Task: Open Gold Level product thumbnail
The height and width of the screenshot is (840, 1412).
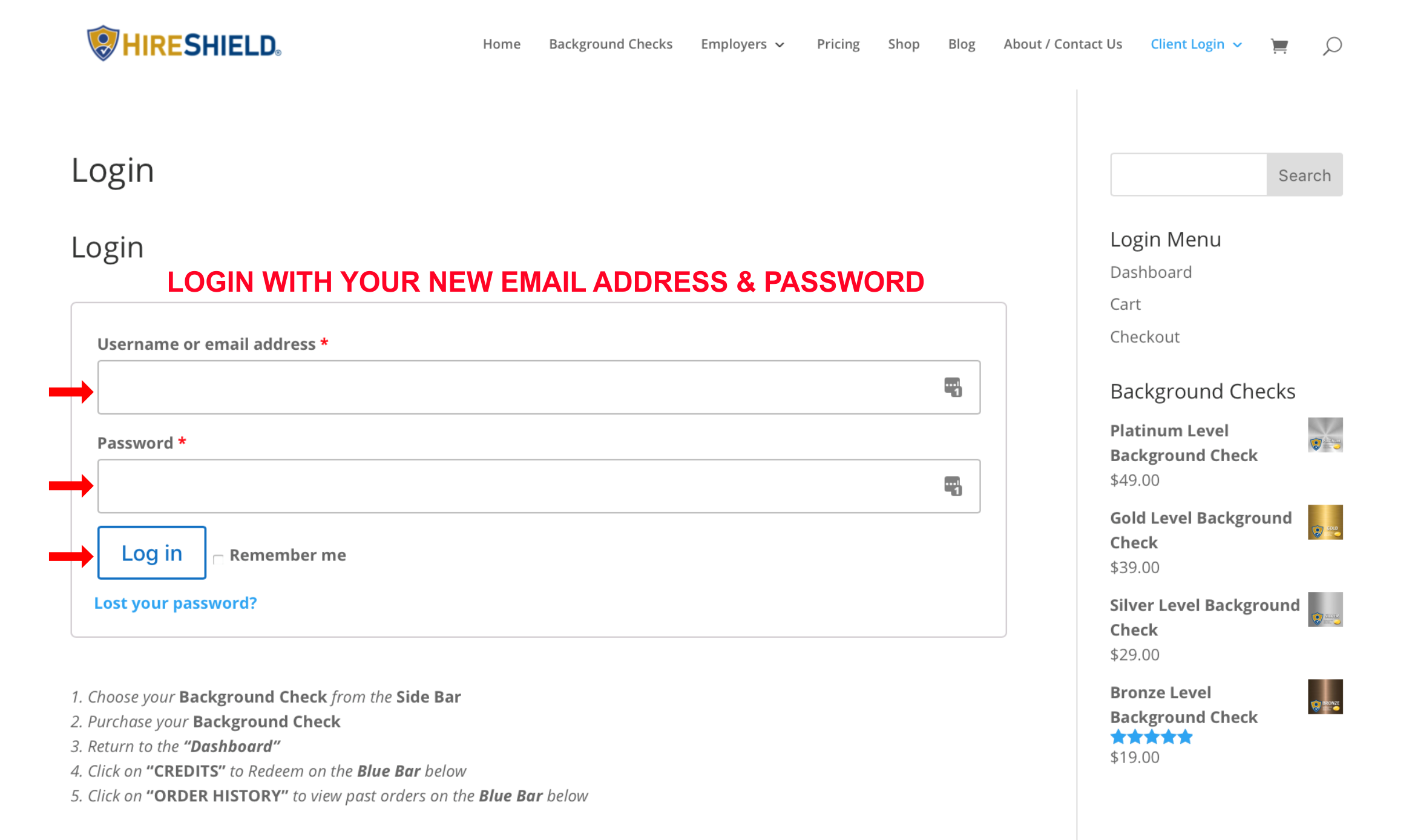Action: pos(1325,522)
